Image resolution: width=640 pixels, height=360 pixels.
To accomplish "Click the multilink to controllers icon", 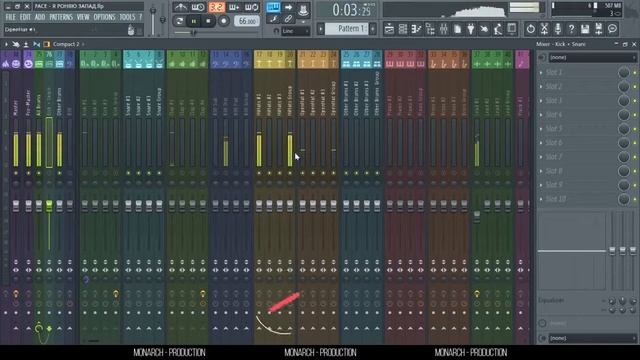I will (288, 19).
